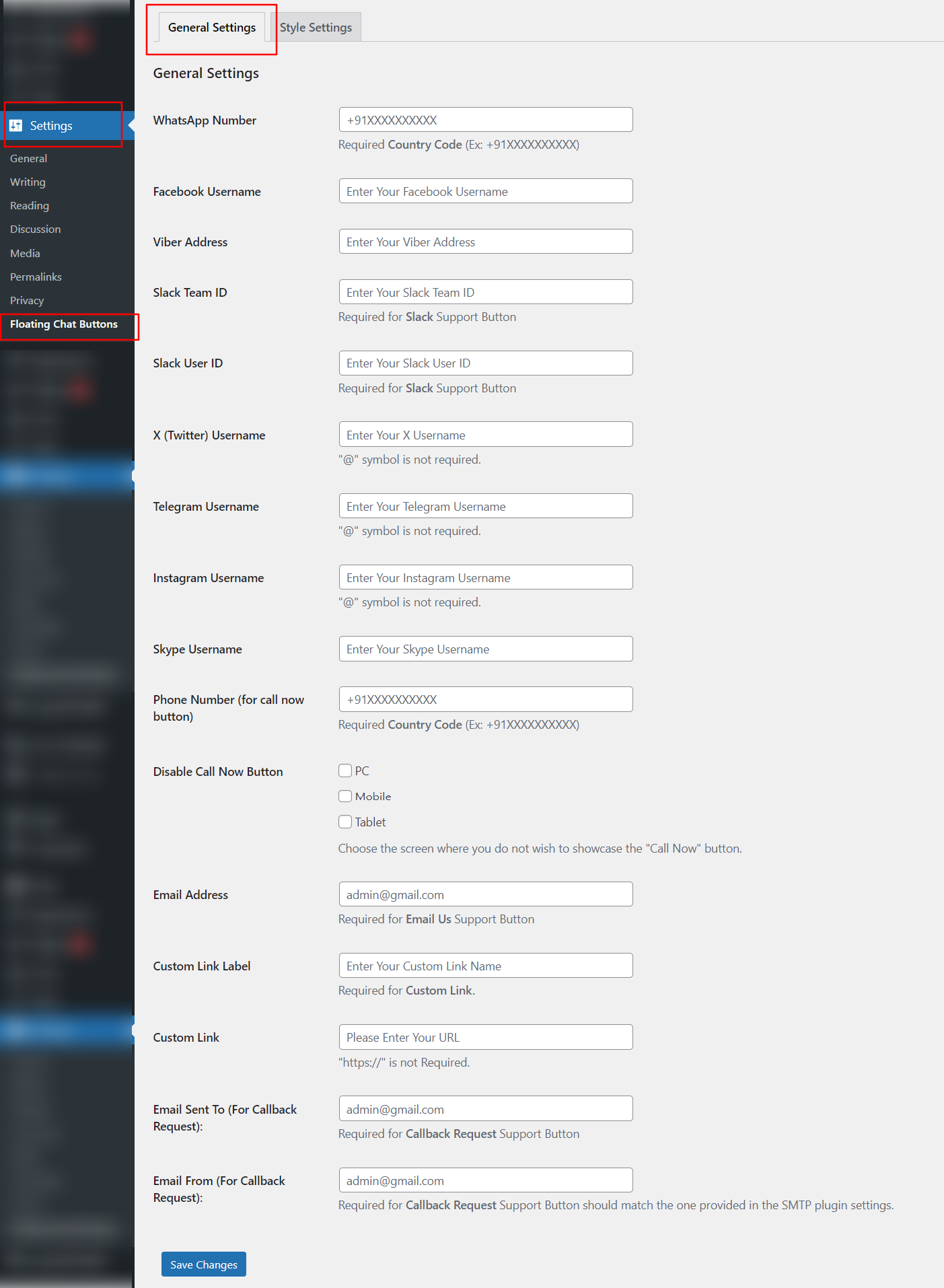Open the General Settings tab
The height and width of the screenshot is (1288, 944).
(x=212, y=28)
